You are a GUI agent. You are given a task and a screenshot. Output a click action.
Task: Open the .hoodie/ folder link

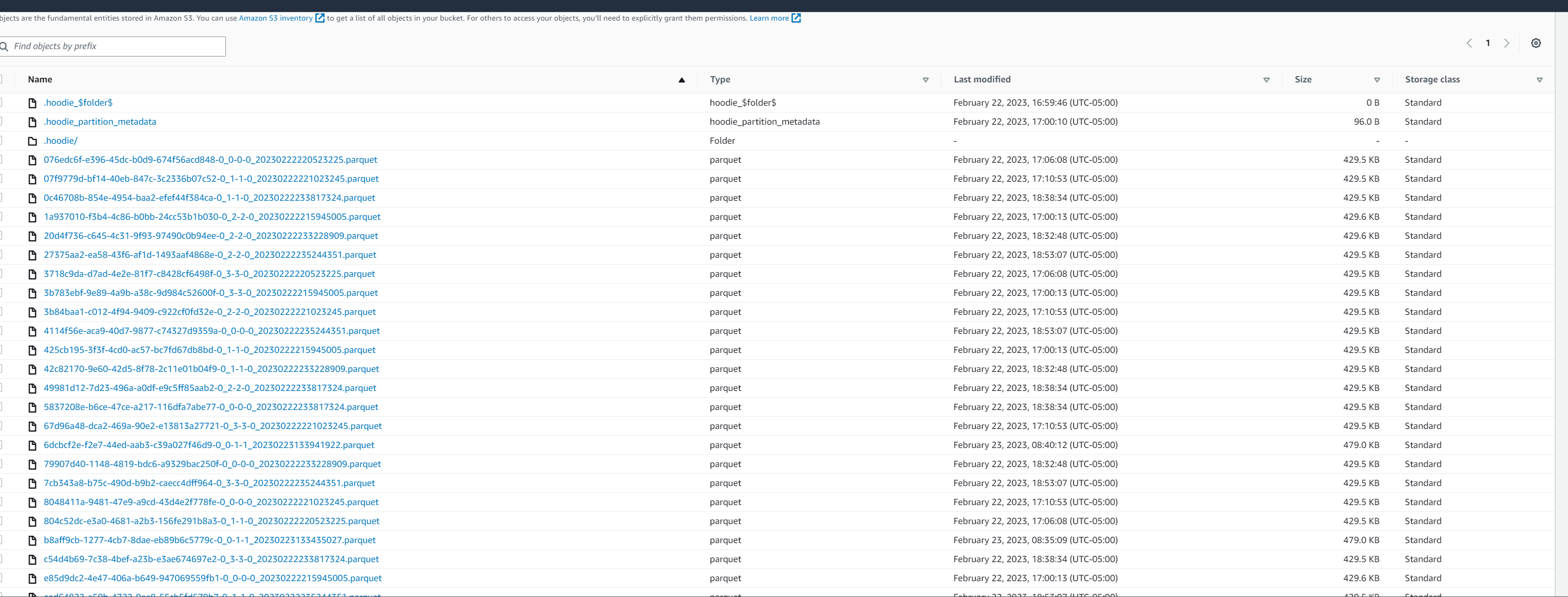(x=60, y=141)
